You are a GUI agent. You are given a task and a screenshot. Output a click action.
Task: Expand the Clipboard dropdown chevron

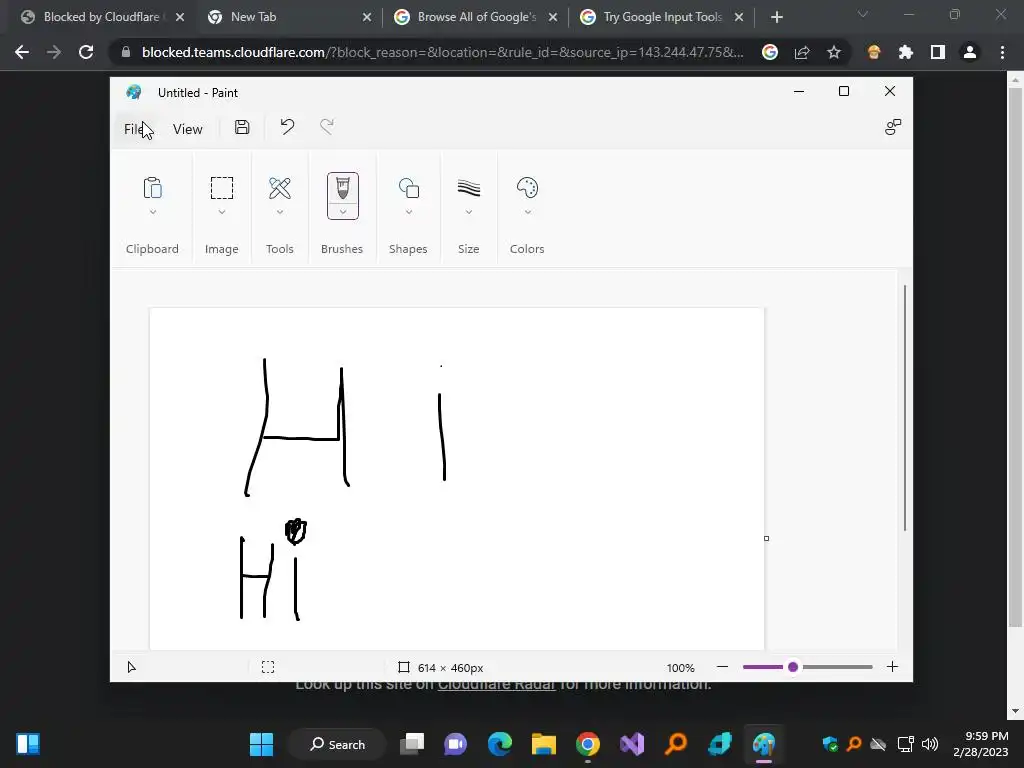(x=152, y=212)
